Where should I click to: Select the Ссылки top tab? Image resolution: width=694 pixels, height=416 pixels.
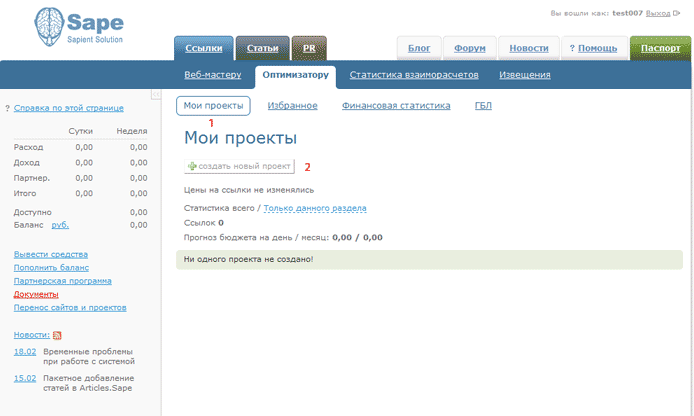coord(204,48)
